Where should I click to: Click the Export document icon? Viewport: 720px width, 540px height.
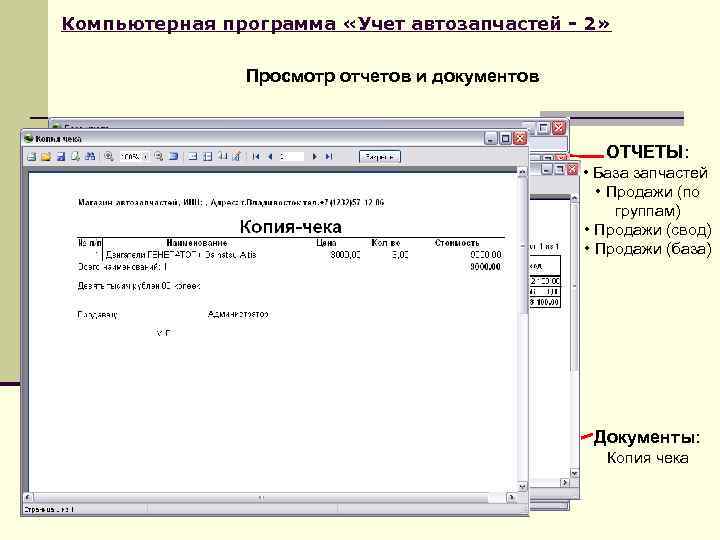pyautogui.click(x=75, y=157)
